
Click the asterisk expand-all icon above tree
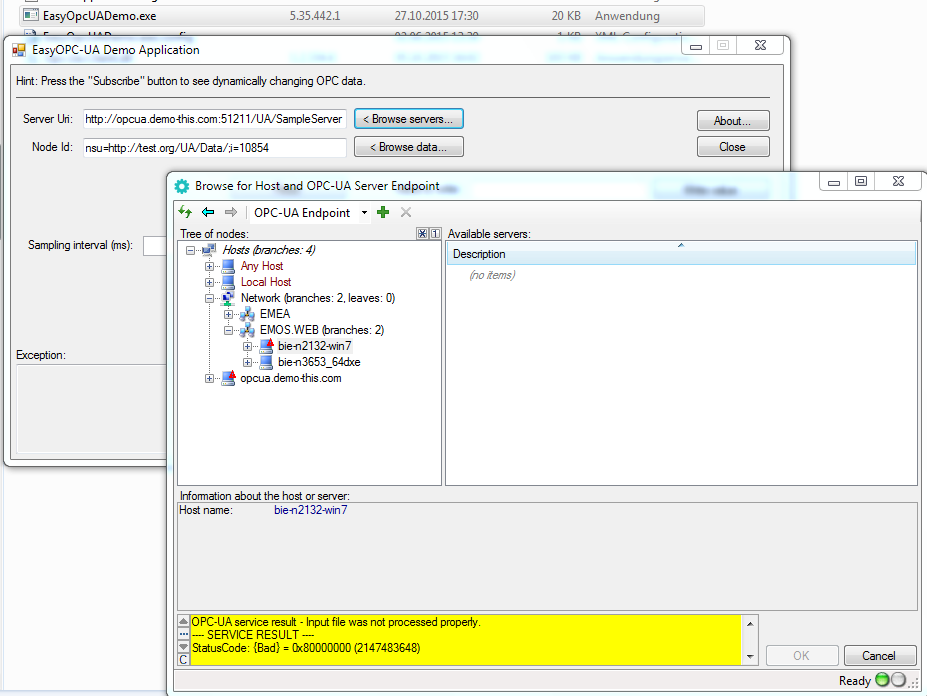[x=422, y=233]
